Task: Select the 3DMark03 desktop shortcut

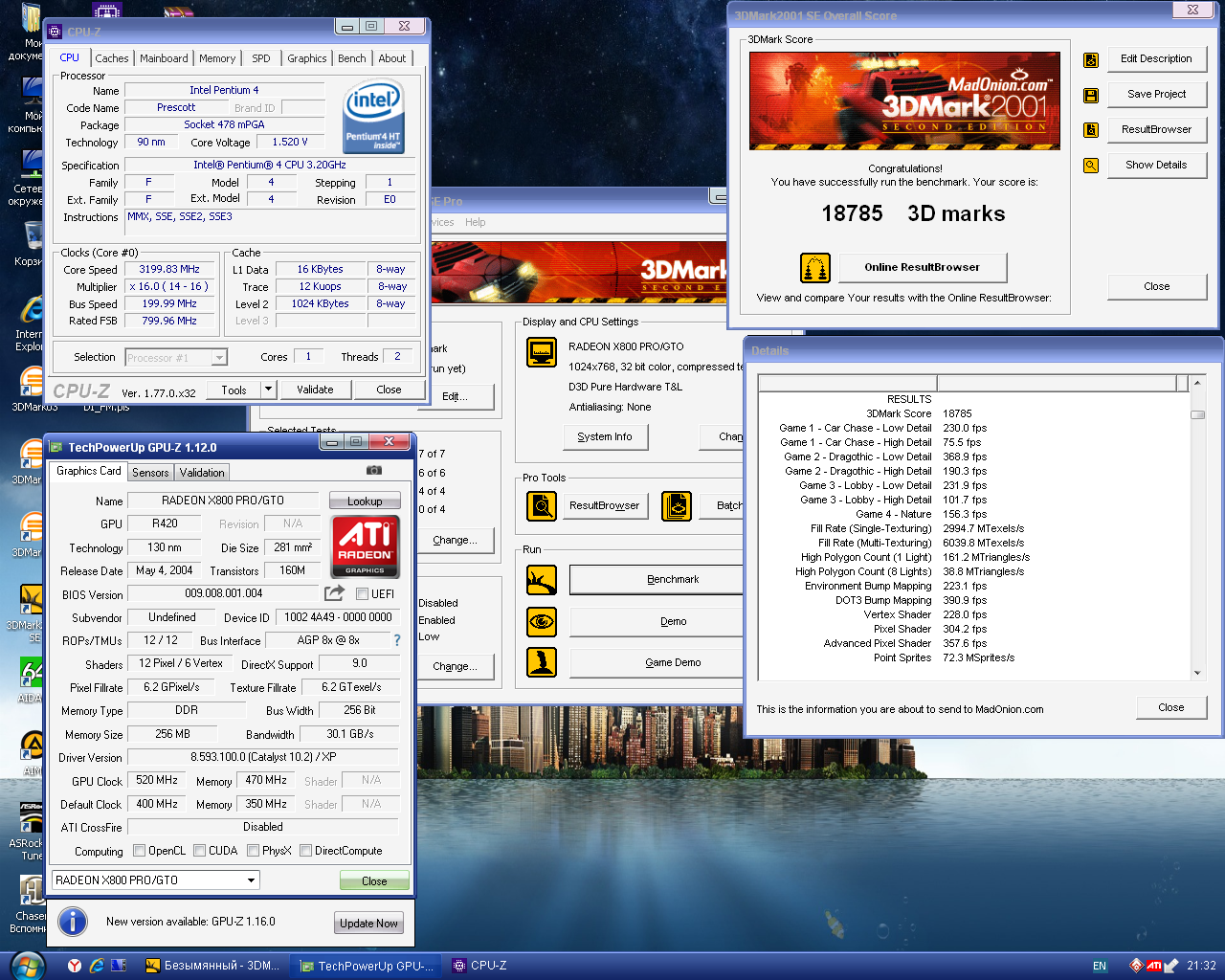Action: [x=33, y=390]
